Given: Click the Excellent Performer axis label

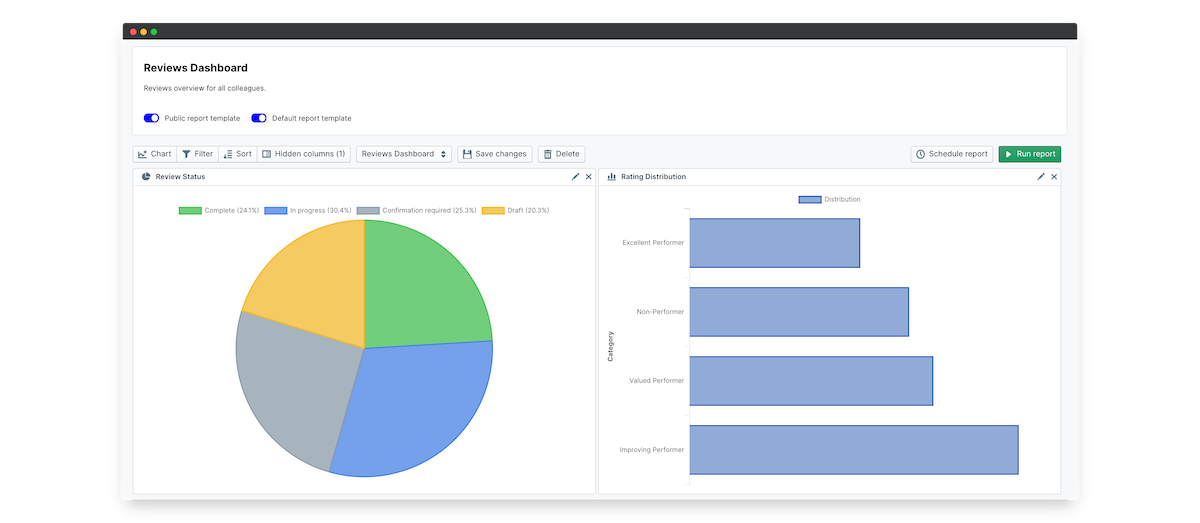Looking at the screenshot, I should point(653,243).
